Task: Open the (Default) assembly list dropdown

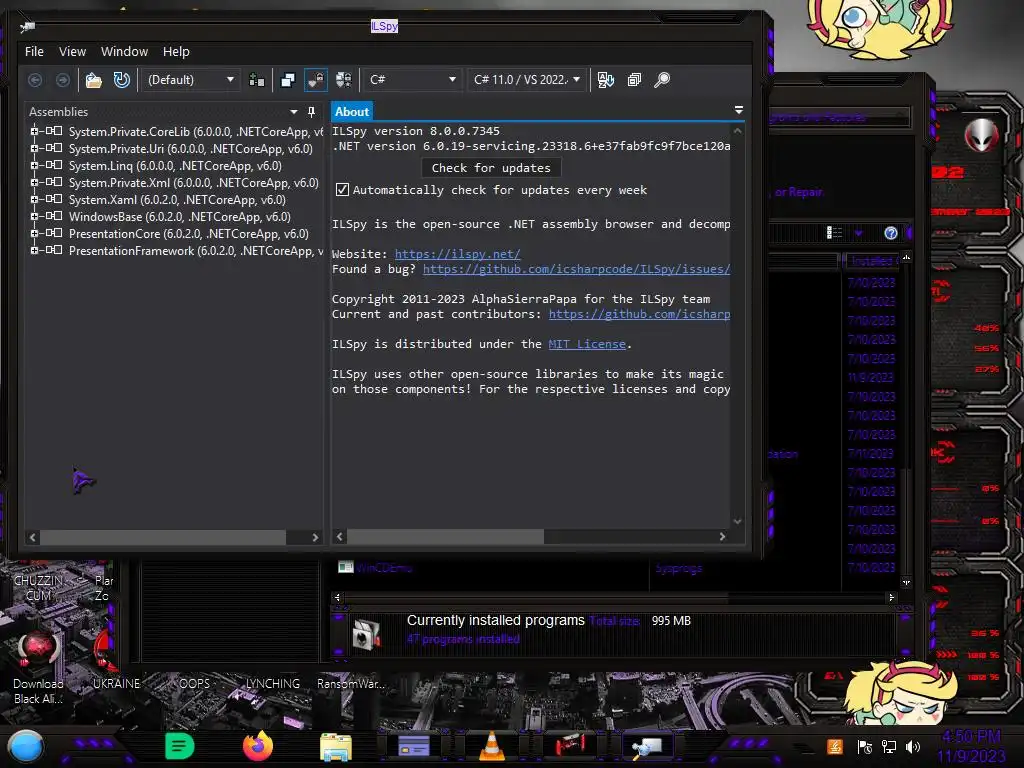Action: [190, 80]
